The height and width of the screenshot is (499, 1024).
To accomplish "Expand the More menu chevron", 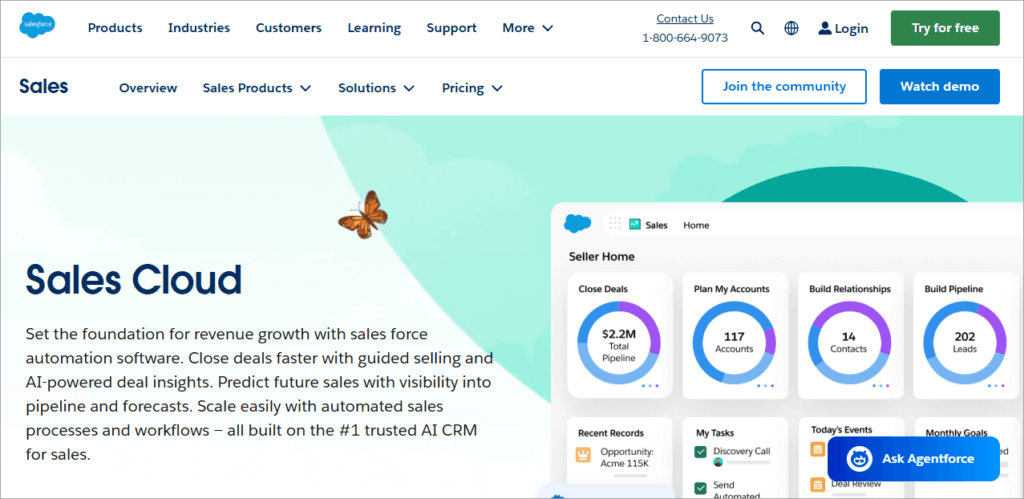I will (548, 28).
